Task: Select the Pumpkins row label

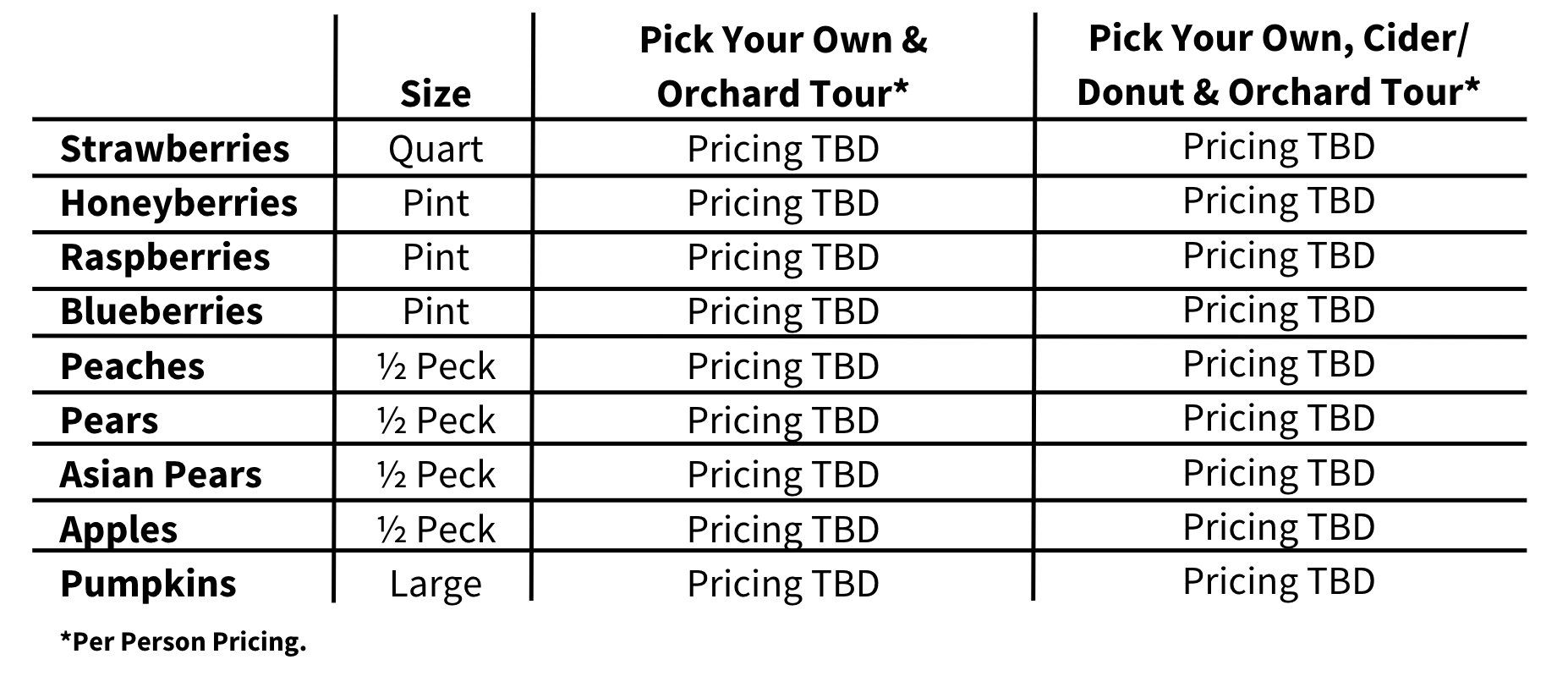Action: click(148, 584)
